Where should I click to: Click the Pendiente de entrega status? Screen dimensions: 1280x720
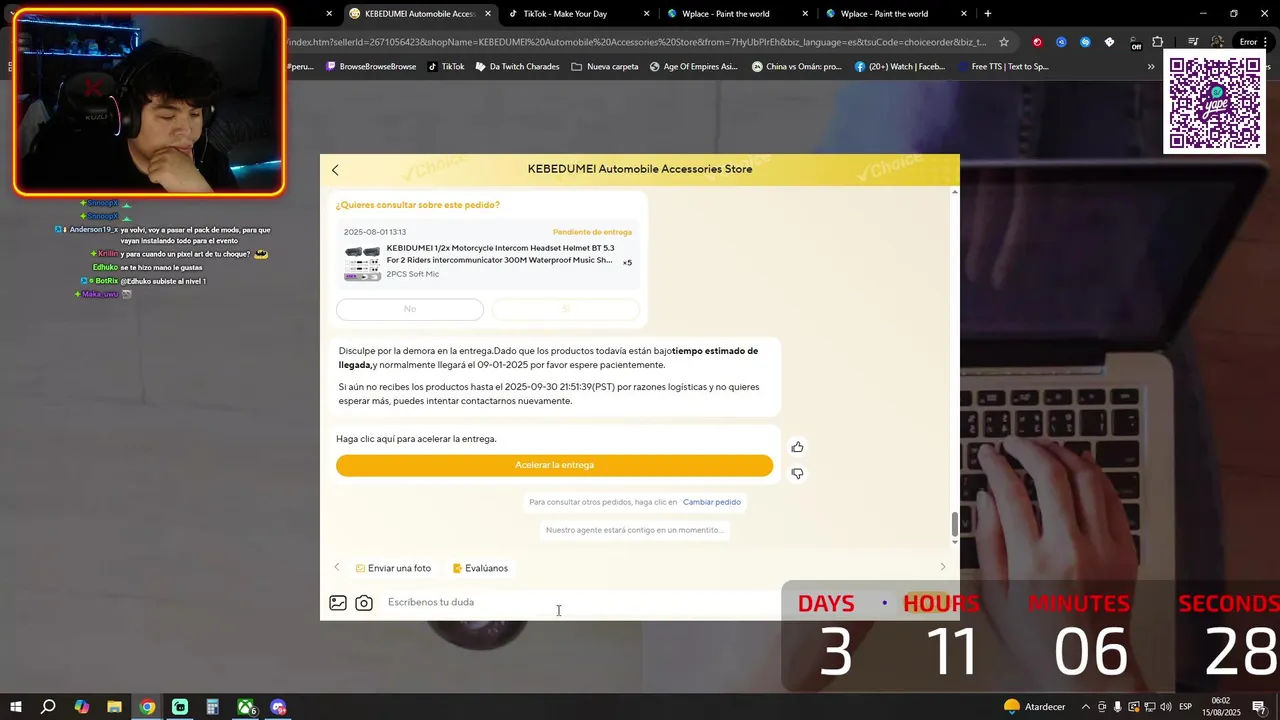(x=592, y=232)
